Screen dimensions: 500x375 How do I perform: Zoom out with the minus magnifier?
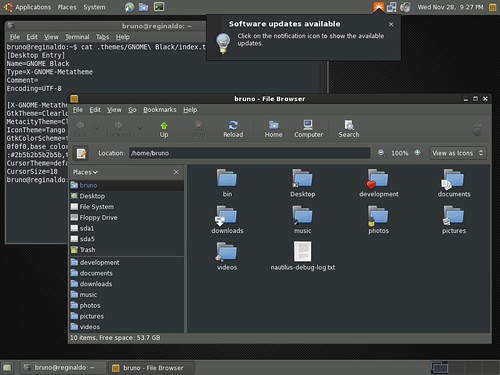tap(381, 153)
